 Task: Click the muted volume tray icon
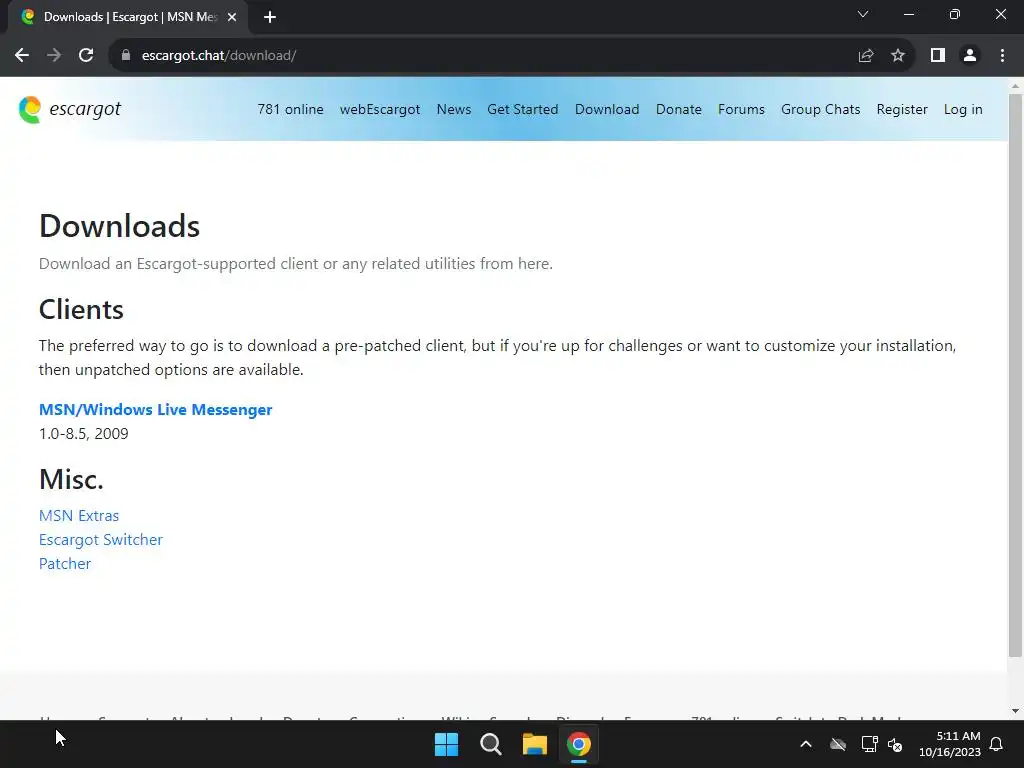(895, 744)
